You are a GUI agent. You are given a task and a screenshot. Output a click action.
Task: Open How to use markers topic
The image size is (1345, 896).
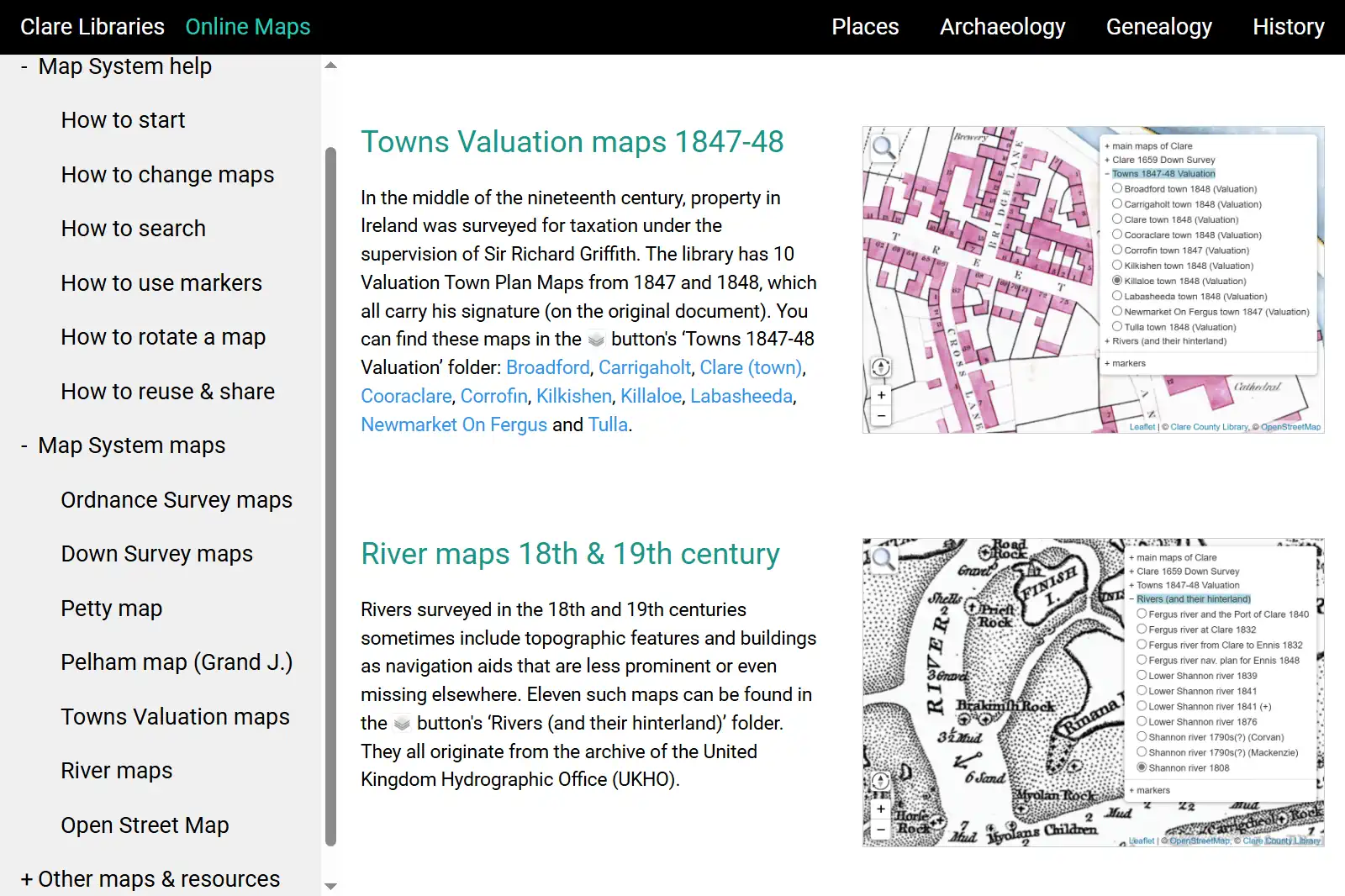coord(161,283)
